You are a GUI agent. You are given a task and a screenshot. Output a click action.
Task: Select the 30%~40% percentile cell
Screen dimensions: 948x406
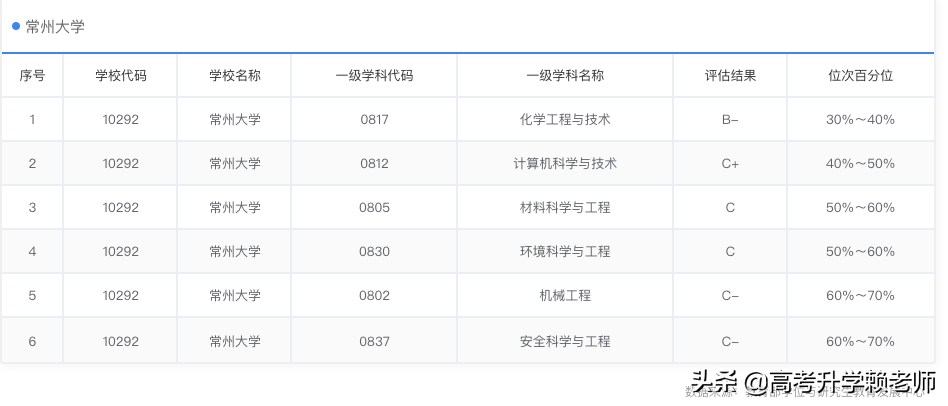point(860,119)
